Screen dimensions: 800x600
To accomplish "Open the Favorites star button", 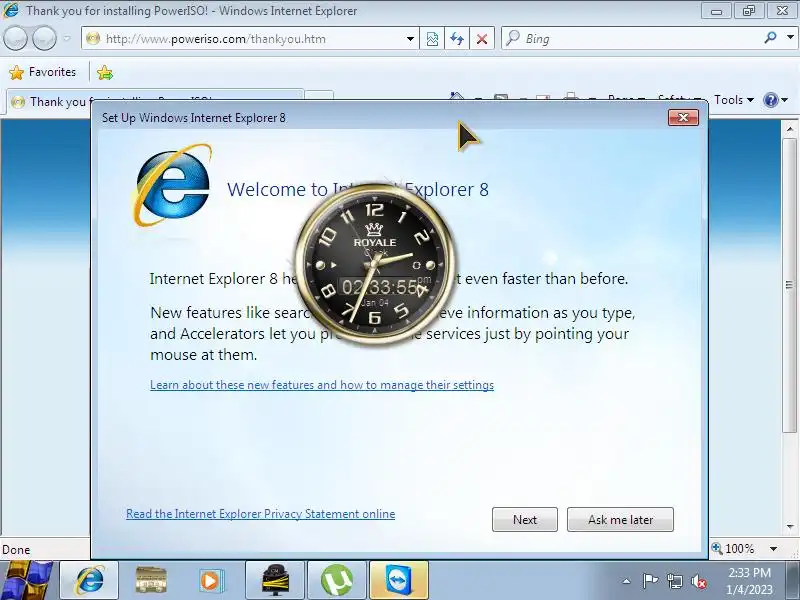I will pyautogui.click(x=42, y=72).
